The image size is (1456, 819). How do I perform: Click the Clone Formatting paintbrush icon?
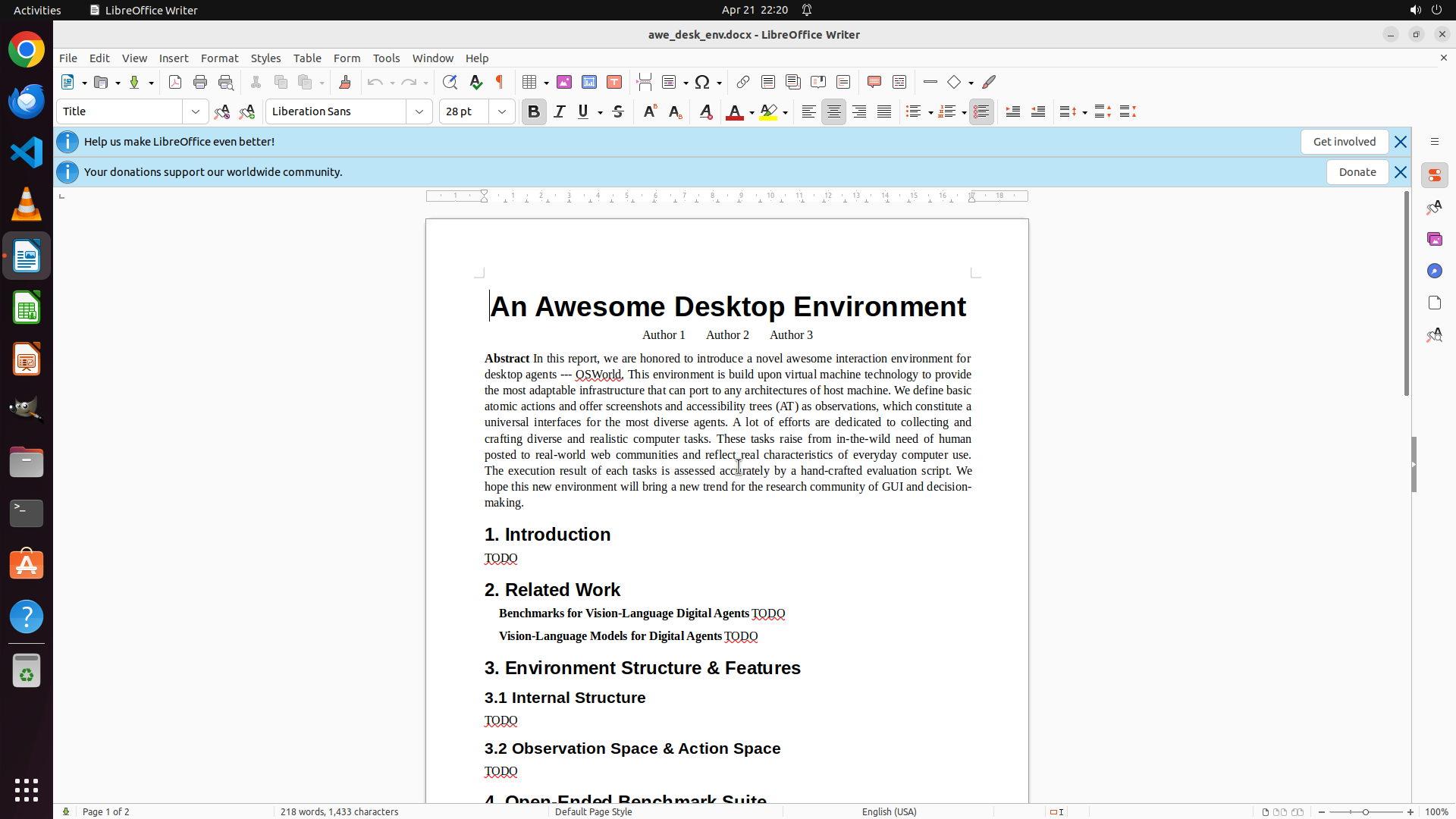tap(345, 82)
